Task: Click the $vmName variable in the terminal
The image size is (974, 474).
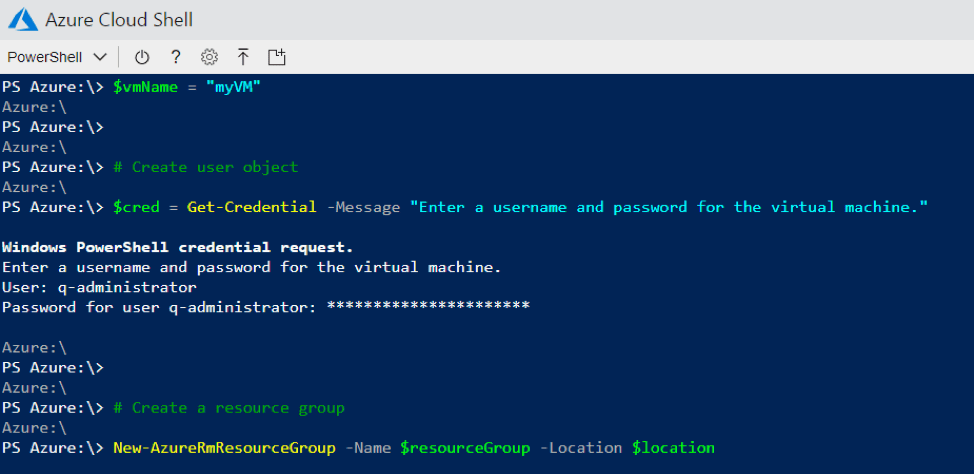Action: [145, 88]
